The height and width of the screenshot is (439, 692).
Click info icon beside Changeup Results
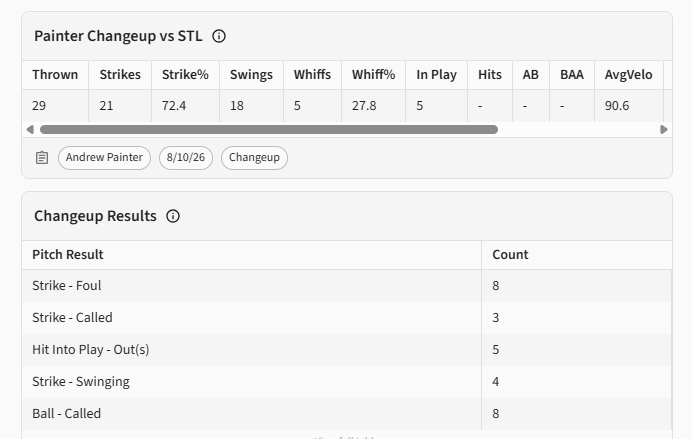click(x=173, y=216)
